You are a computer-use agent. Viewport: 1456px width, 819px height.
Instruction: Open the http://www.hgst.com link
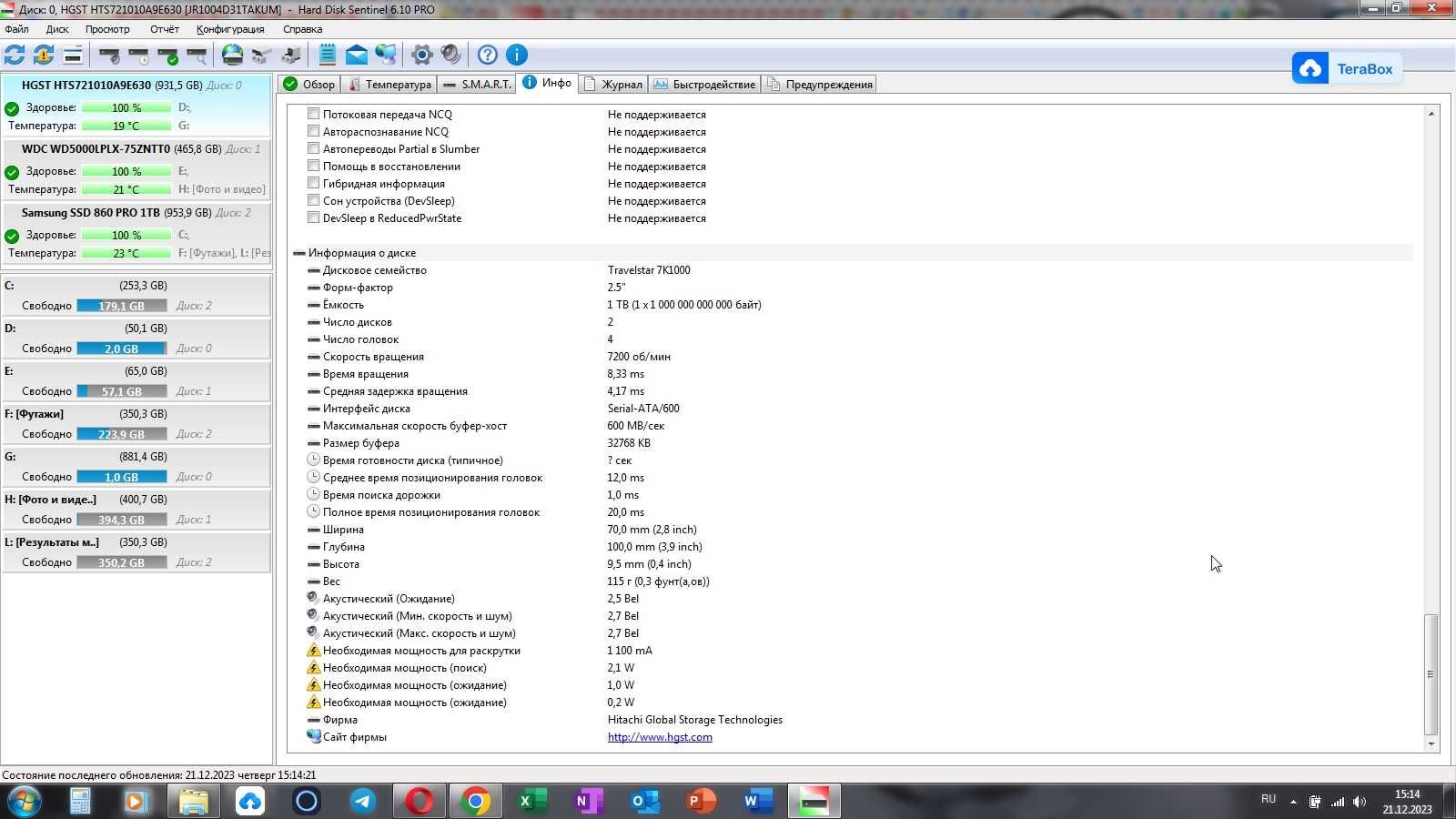pos(660,737)
